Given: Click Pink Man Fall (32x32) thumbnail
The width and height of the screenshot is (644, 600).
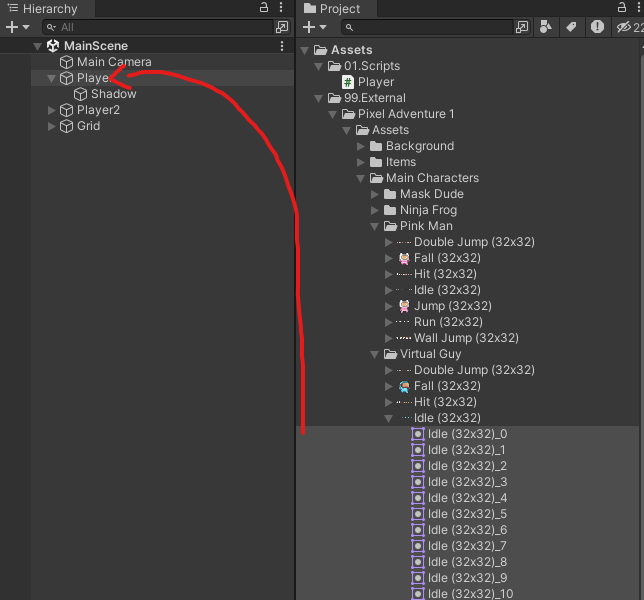Looking at the screenshot, I should point(404,258).
